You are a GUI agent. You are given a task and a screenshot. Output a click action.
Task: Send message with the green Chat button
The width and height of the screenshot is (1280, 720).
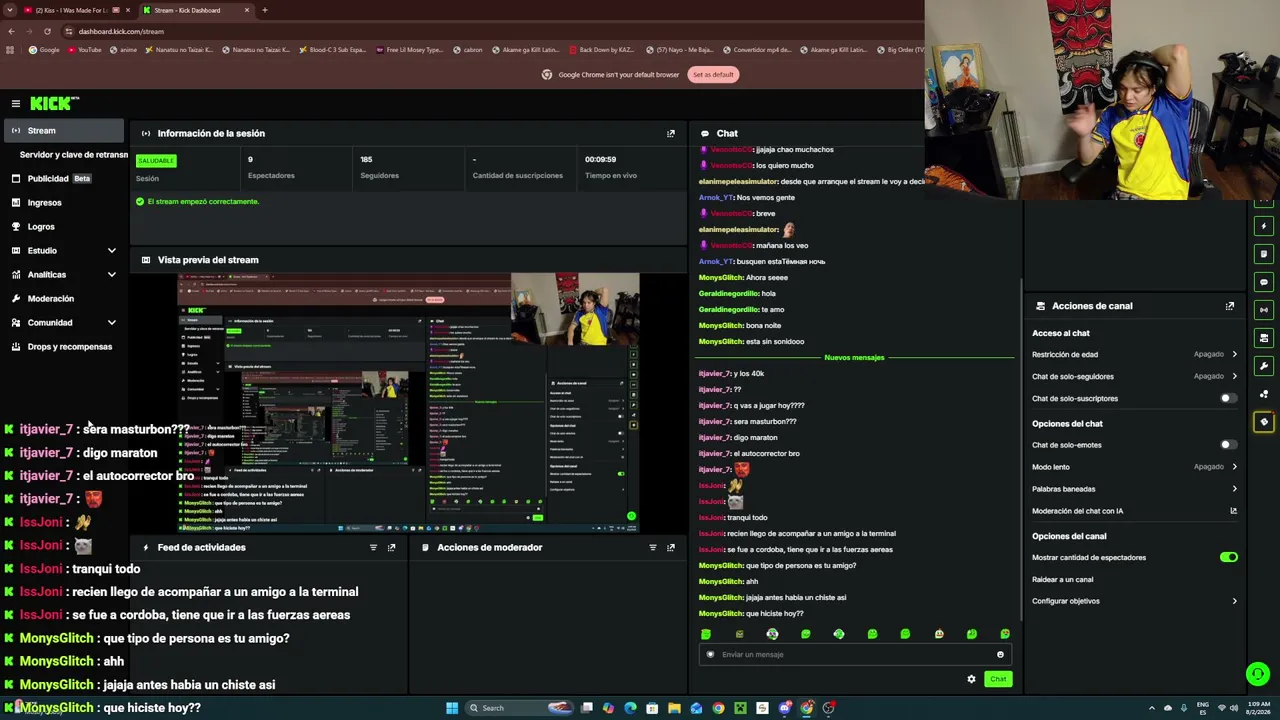[x=998, y=679]
